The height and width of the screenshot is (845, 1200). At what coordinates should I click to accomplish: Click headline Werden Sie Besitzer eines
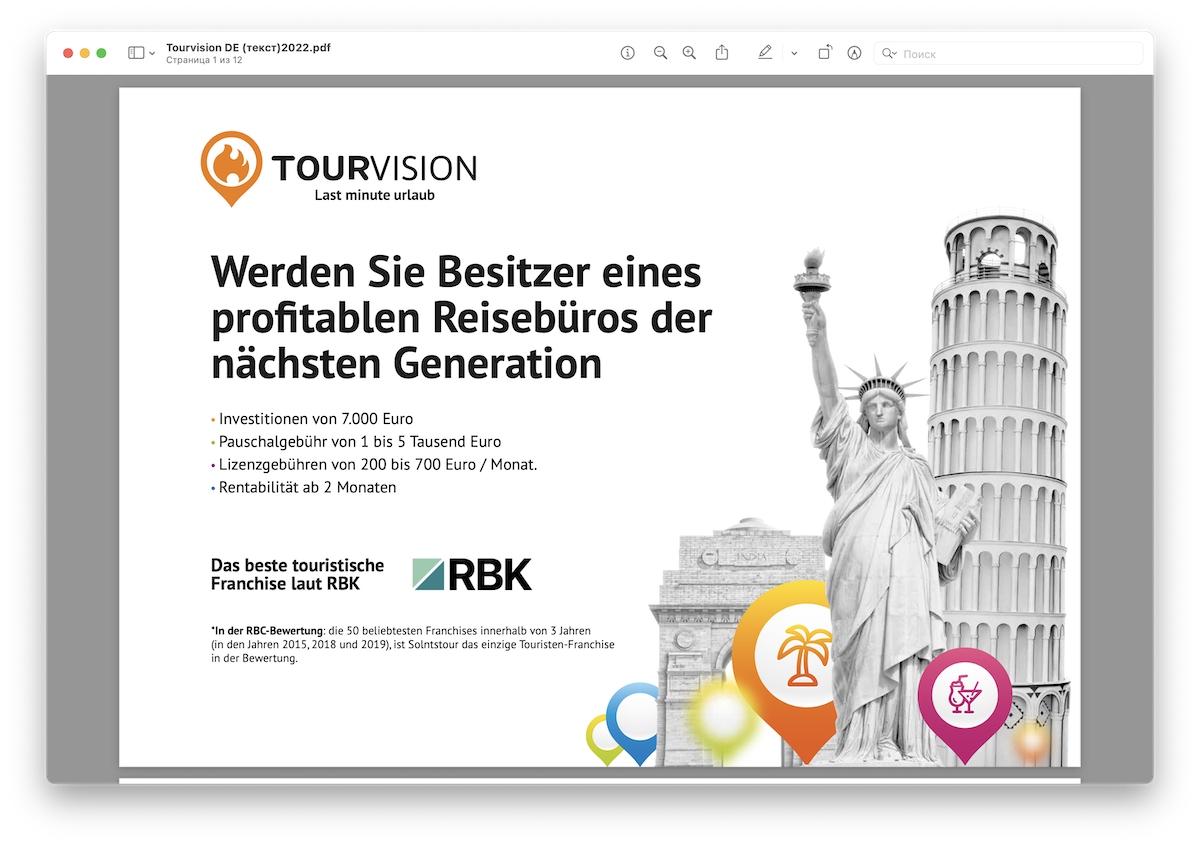tap(456, 272)
